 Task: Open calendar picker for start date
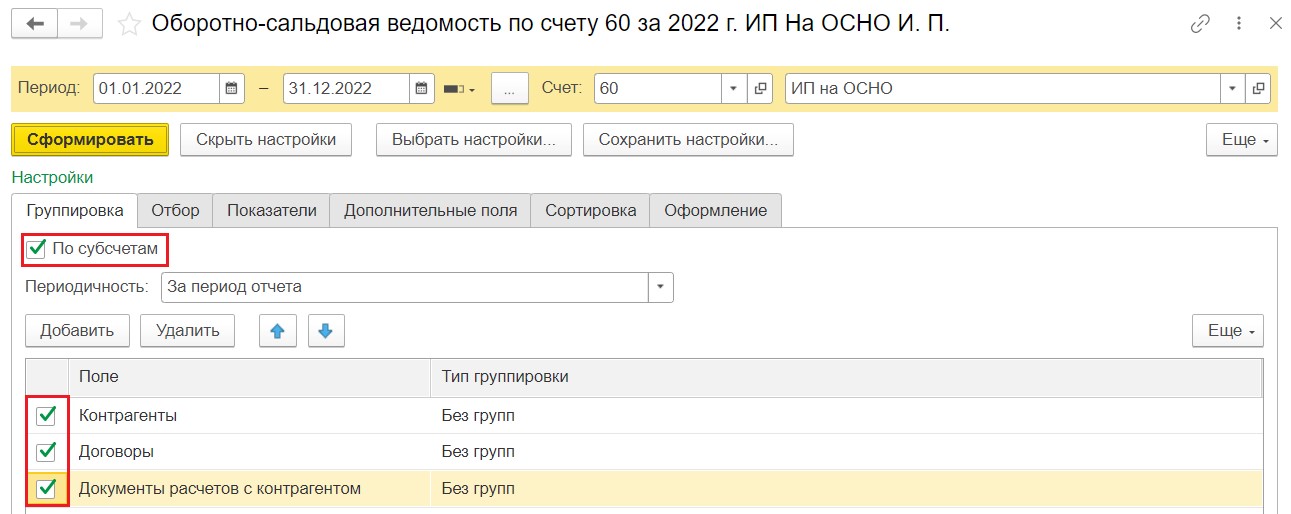[232, 88]
